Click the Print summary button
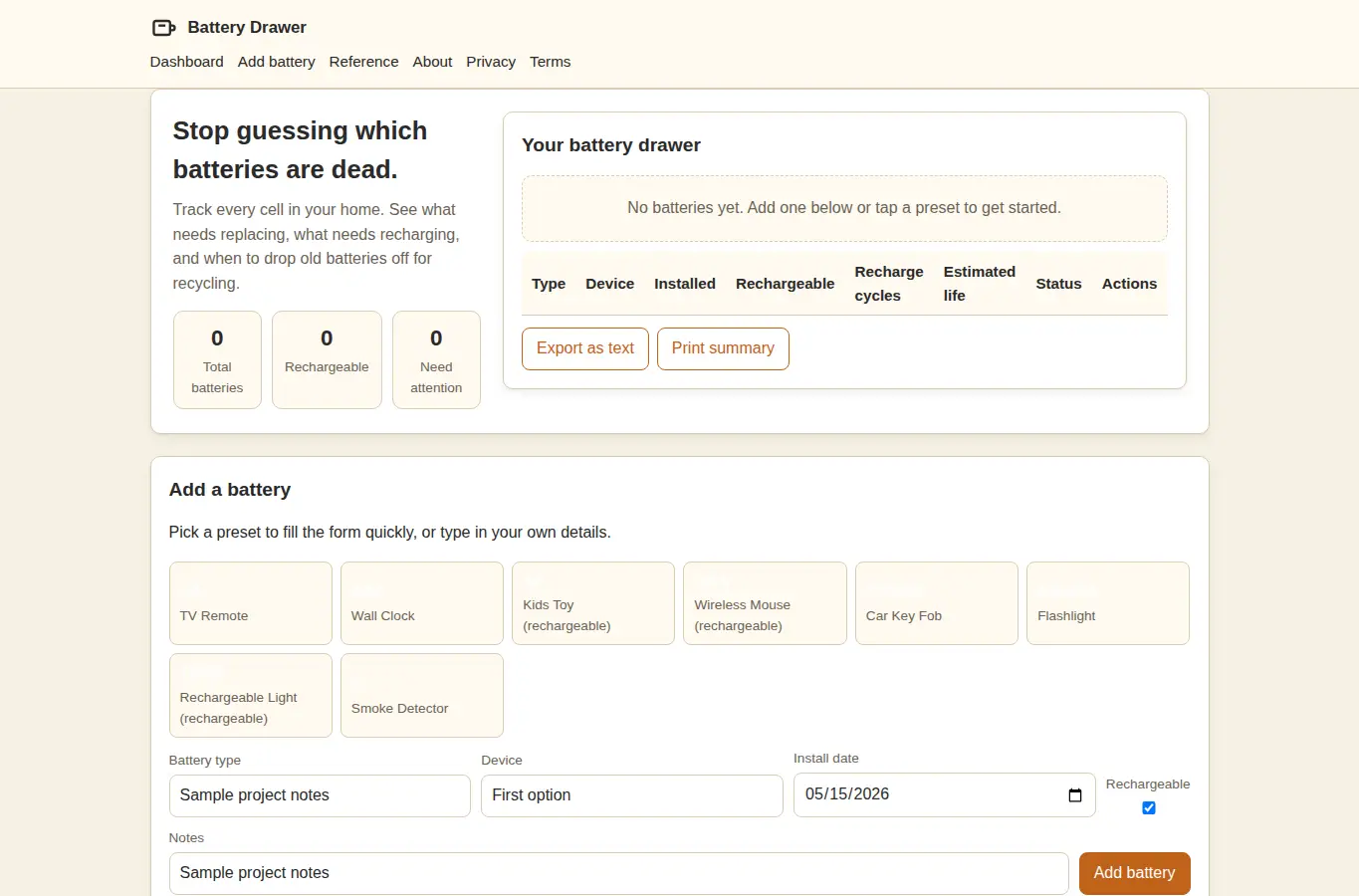 [723, 348]
